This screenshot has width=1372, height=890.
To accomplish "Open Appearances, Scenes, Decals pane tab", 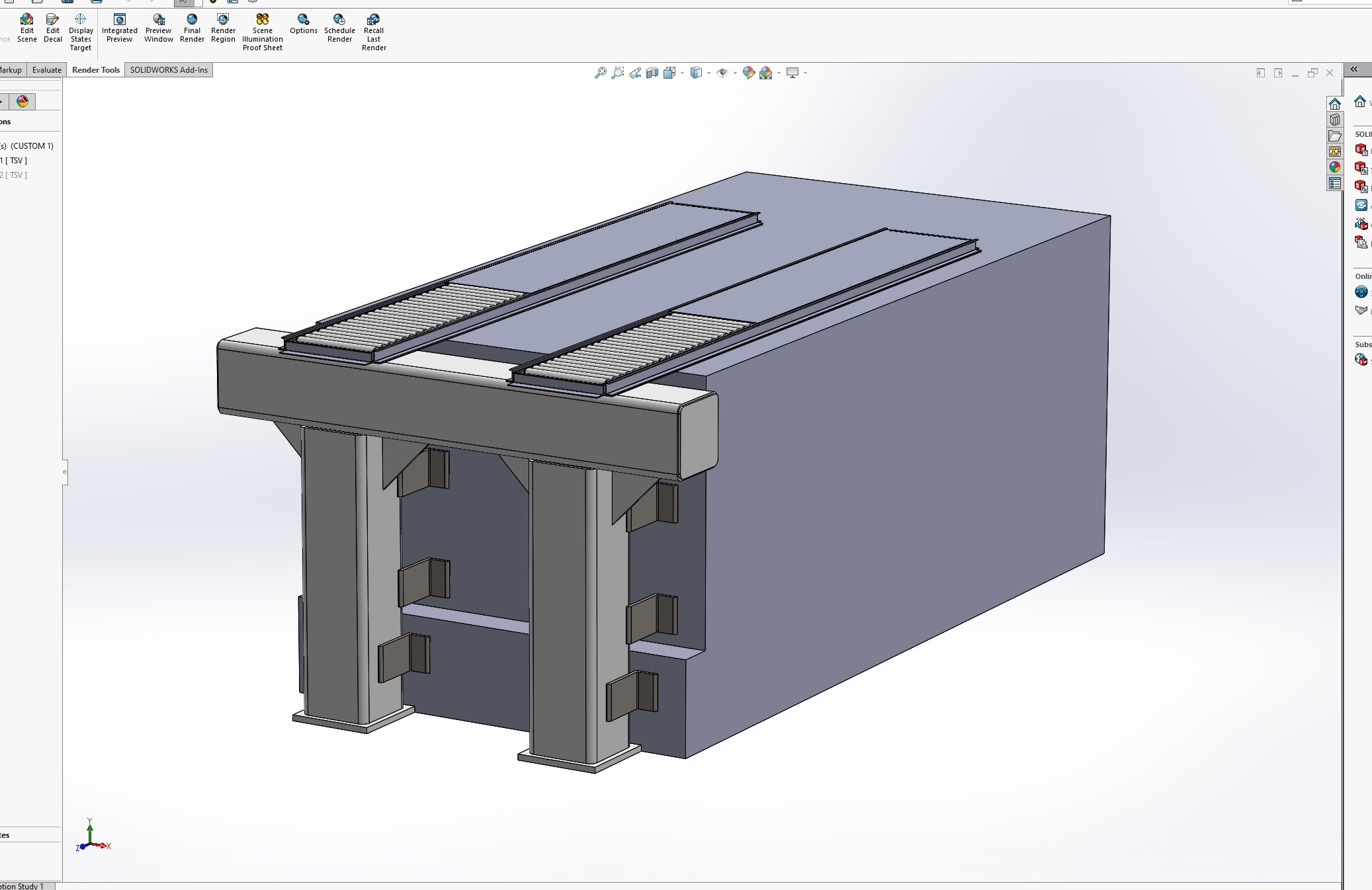I will (x=1335, y=167).
